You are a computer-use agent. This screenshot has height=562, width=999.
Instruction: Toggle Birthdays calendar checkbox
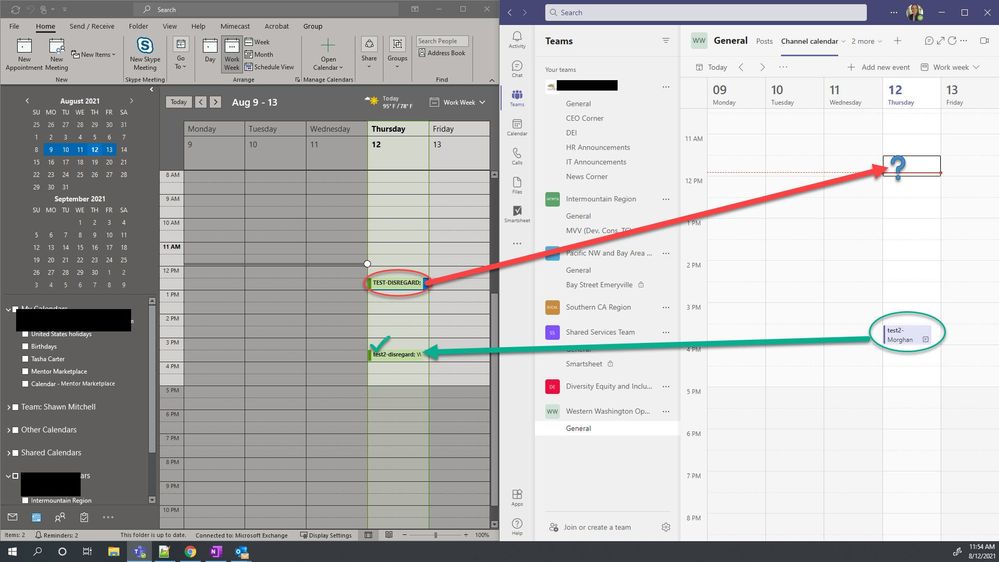(x=25, y=347)
